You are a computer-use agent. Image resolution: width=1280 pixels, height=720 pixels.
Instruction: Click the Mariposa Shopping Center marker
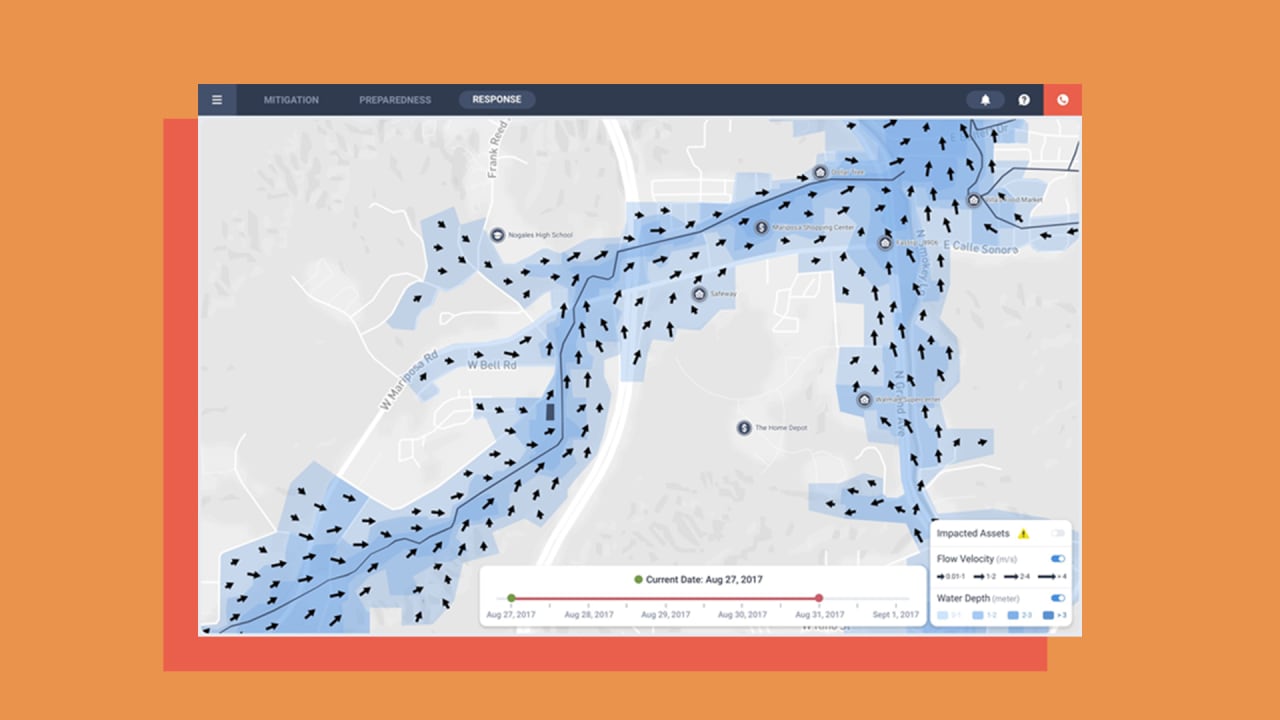(758, 228)
